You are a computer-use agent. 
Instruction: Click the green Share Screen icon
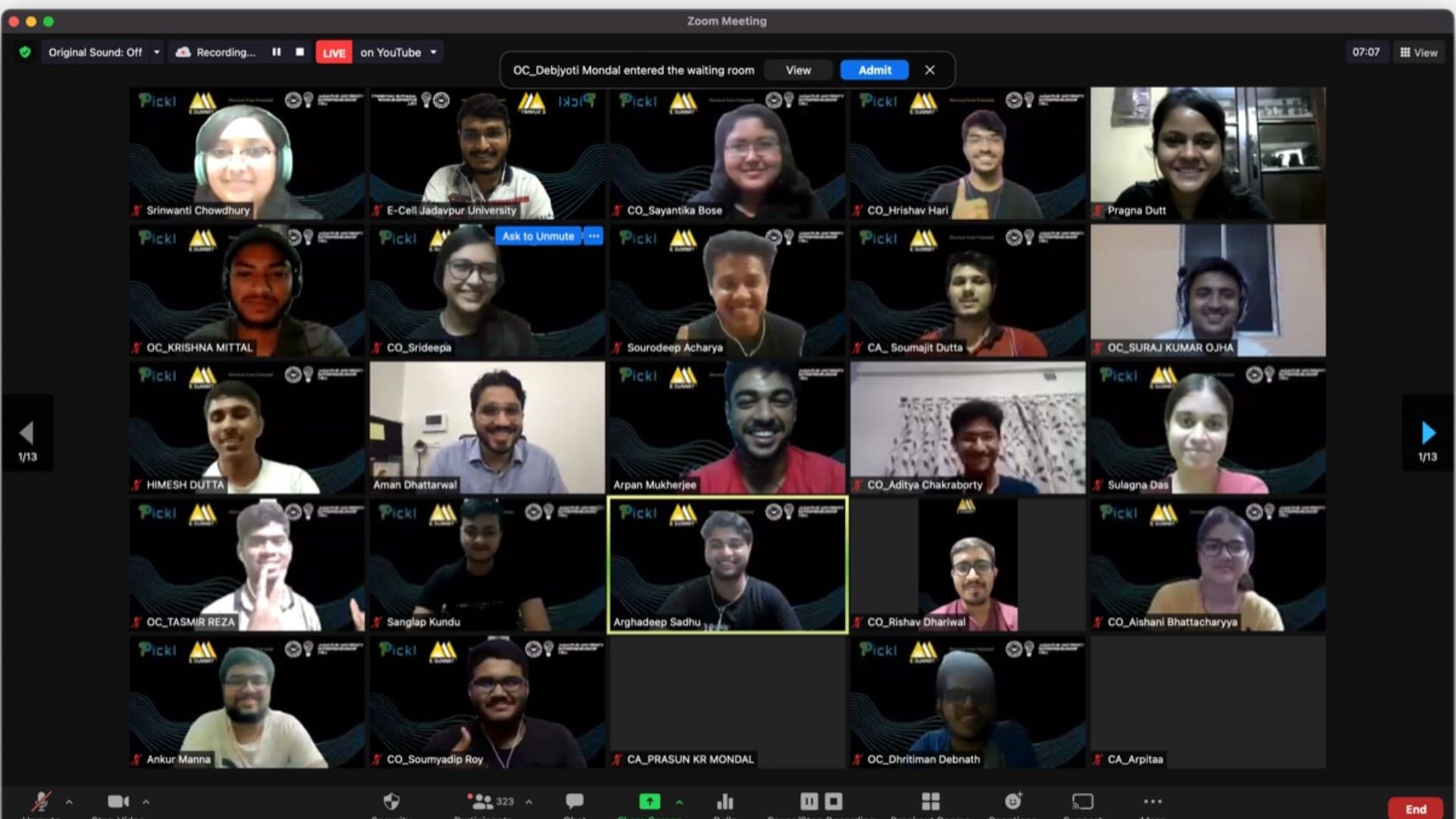(650, 802)
